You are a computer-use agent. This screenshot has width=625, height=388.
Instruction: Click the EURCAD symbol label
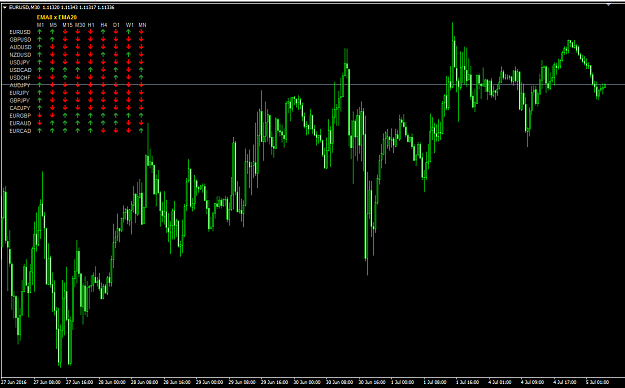pyautogui.click(x=20, y=131)
